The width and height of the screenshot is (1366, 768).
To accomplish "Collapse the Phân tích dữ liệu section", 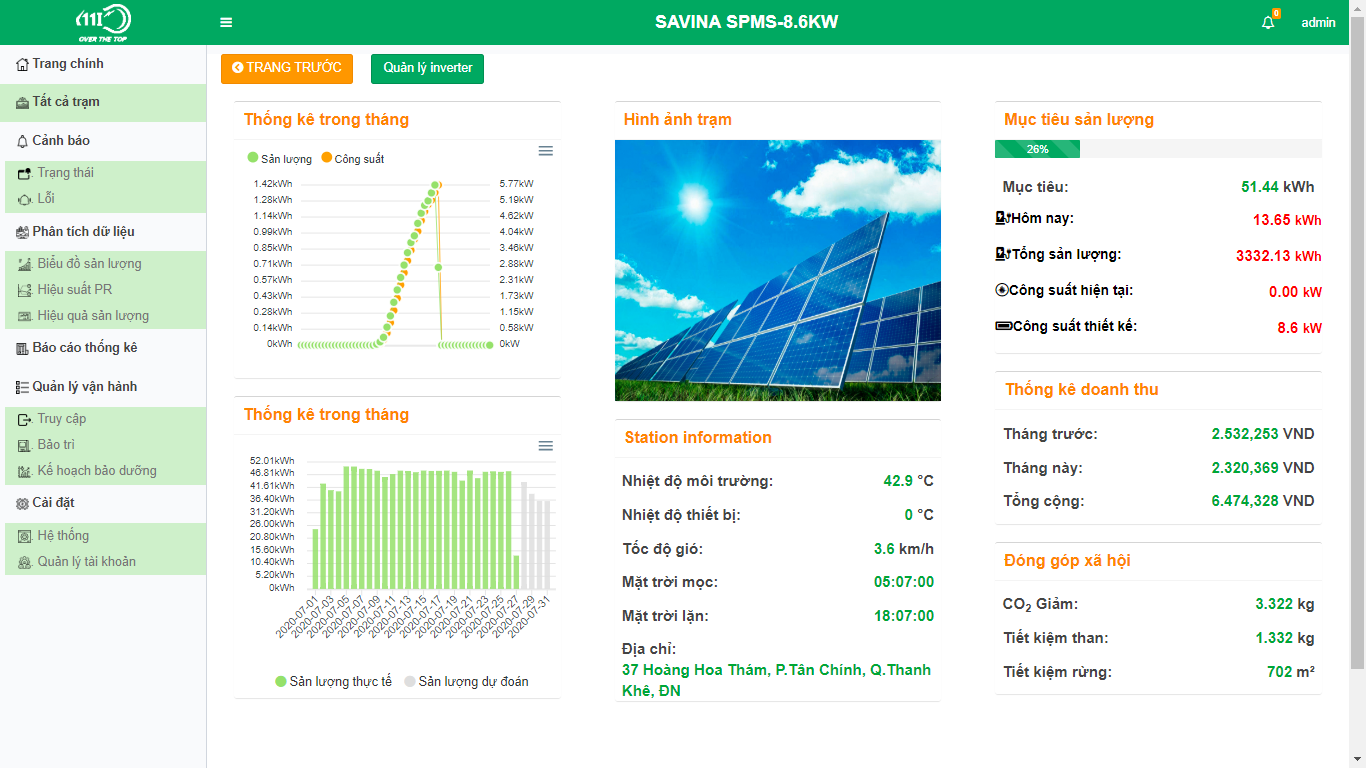I will coord(83,232).
